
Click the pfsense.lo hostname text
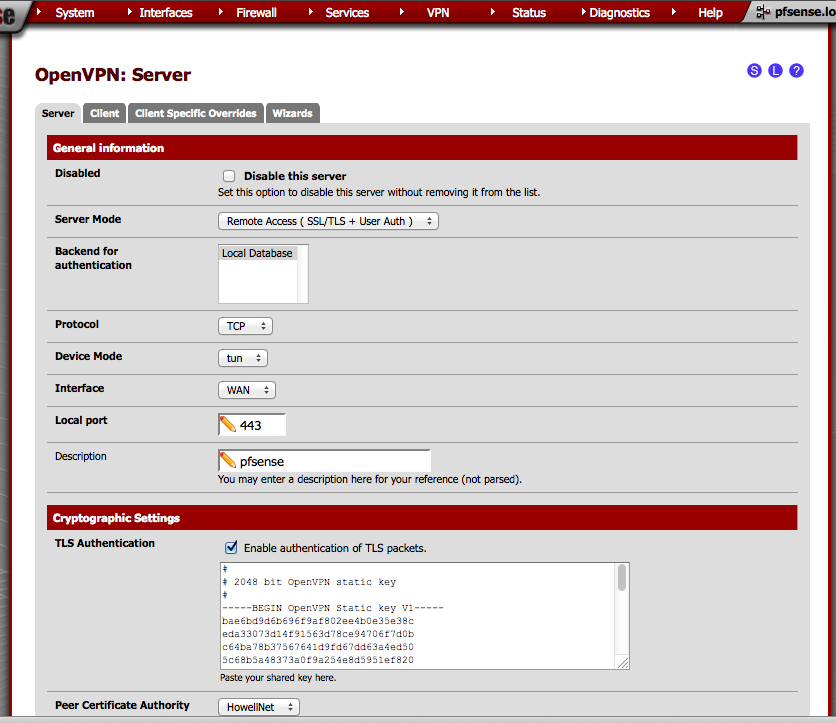805,12
